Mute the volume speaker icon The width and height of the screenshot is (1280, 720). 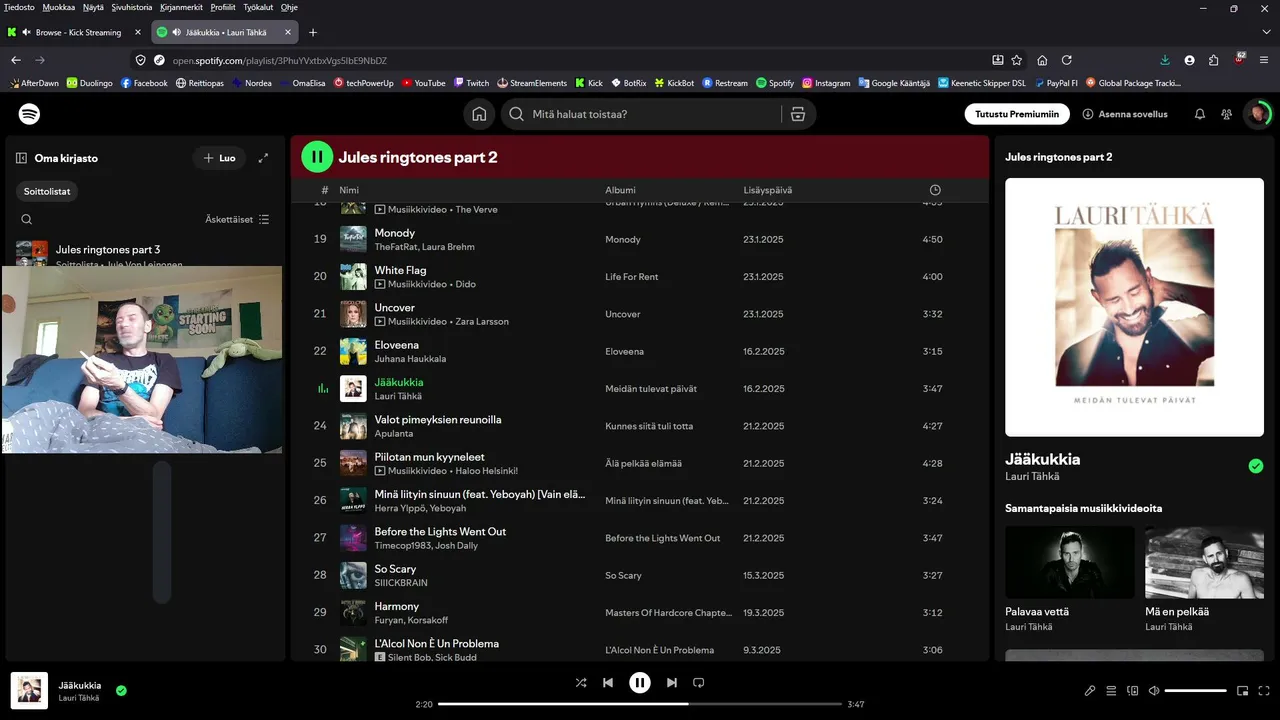(1153, 690)
